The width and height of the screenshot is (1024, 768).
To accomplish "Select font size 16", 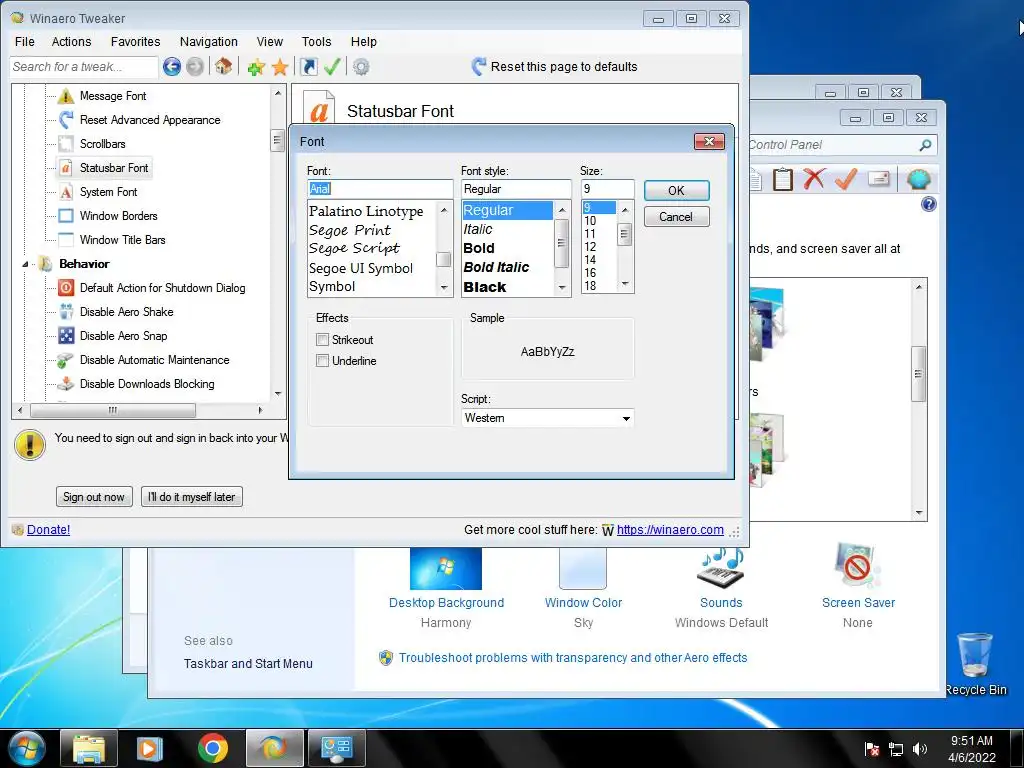I will [x=590, y=273].
